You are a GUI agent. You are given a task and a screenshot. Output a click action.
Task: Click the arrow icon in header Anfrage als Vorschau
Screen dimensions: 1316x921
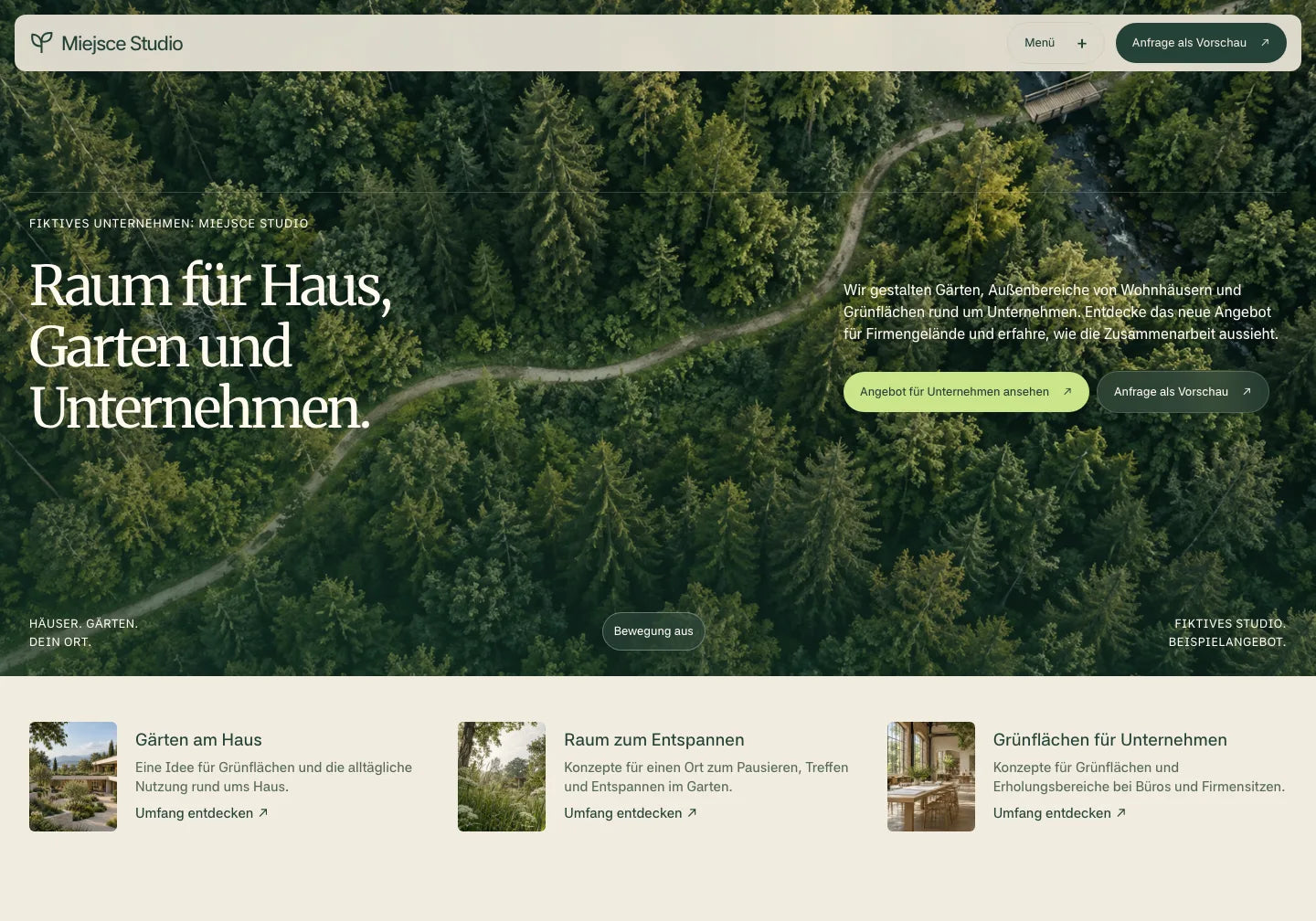tap(1265, 43)
